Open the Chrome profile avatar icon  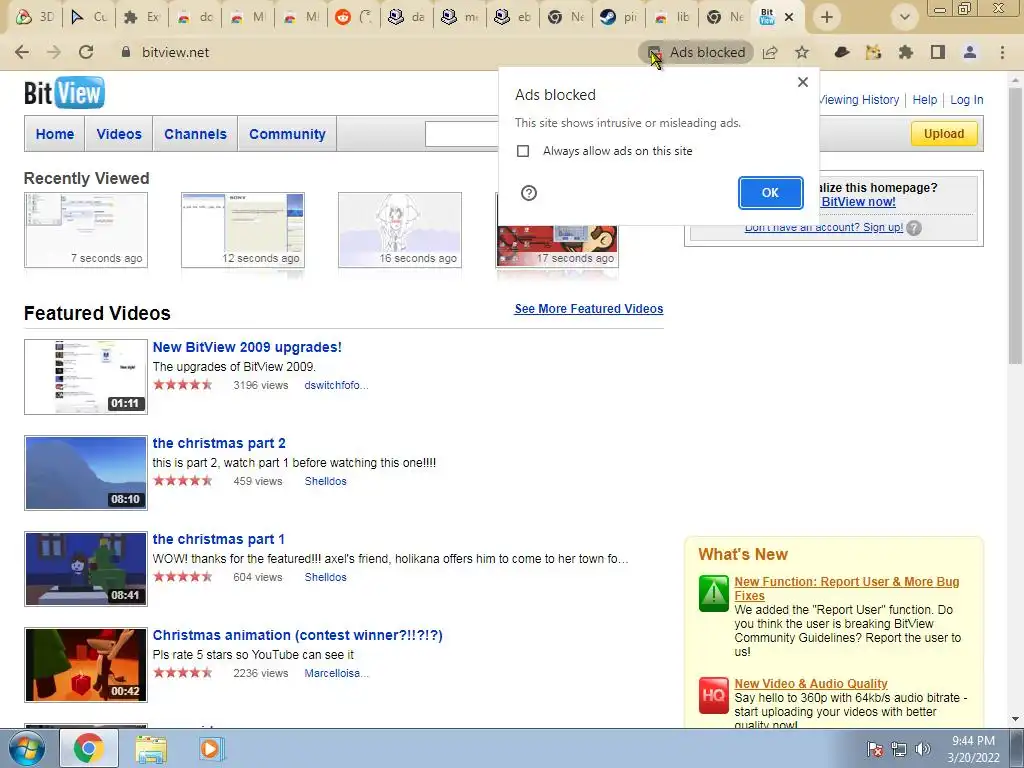tap(970, 52)
